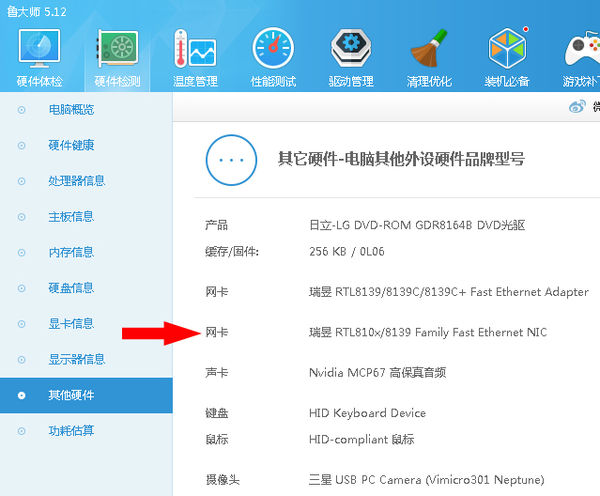Open the game controller icon in toolbar

(x=582, y=48)
